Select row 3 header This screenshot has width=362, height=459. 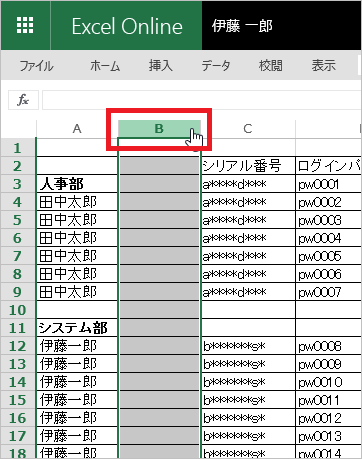18,184
